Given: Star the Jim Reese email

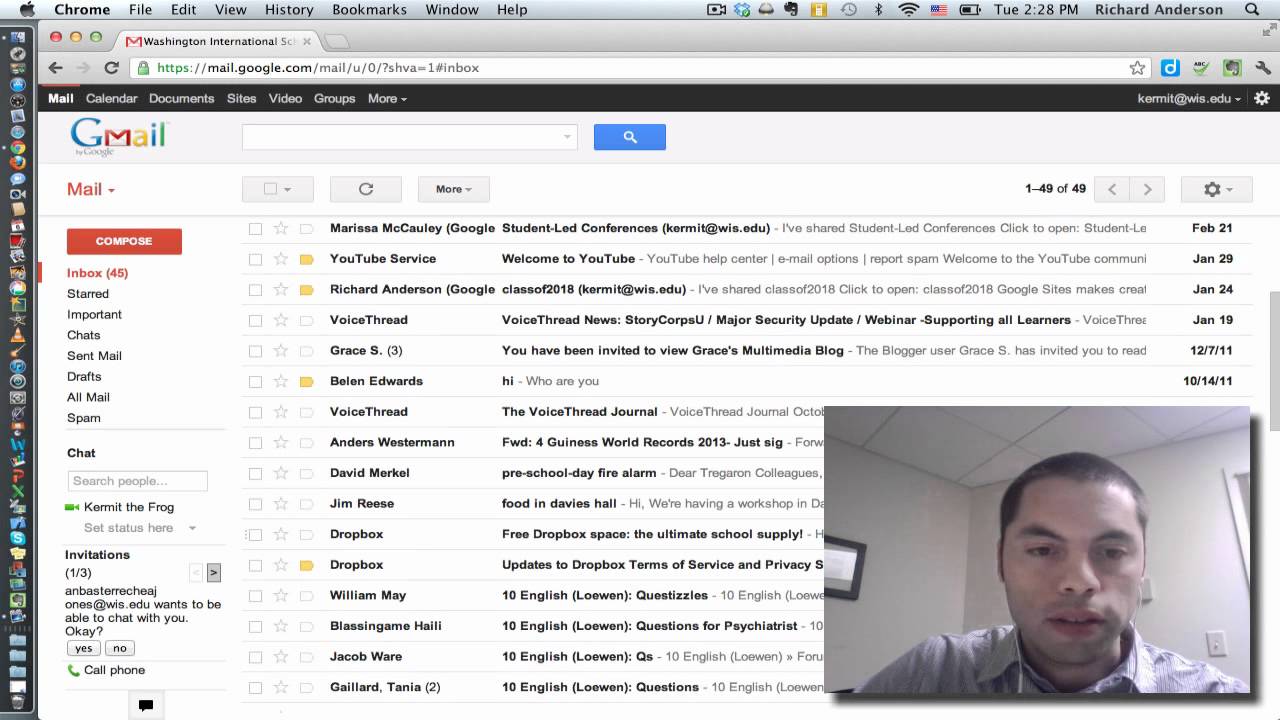Looking at the screenshot, I should [x=281, y=503].
